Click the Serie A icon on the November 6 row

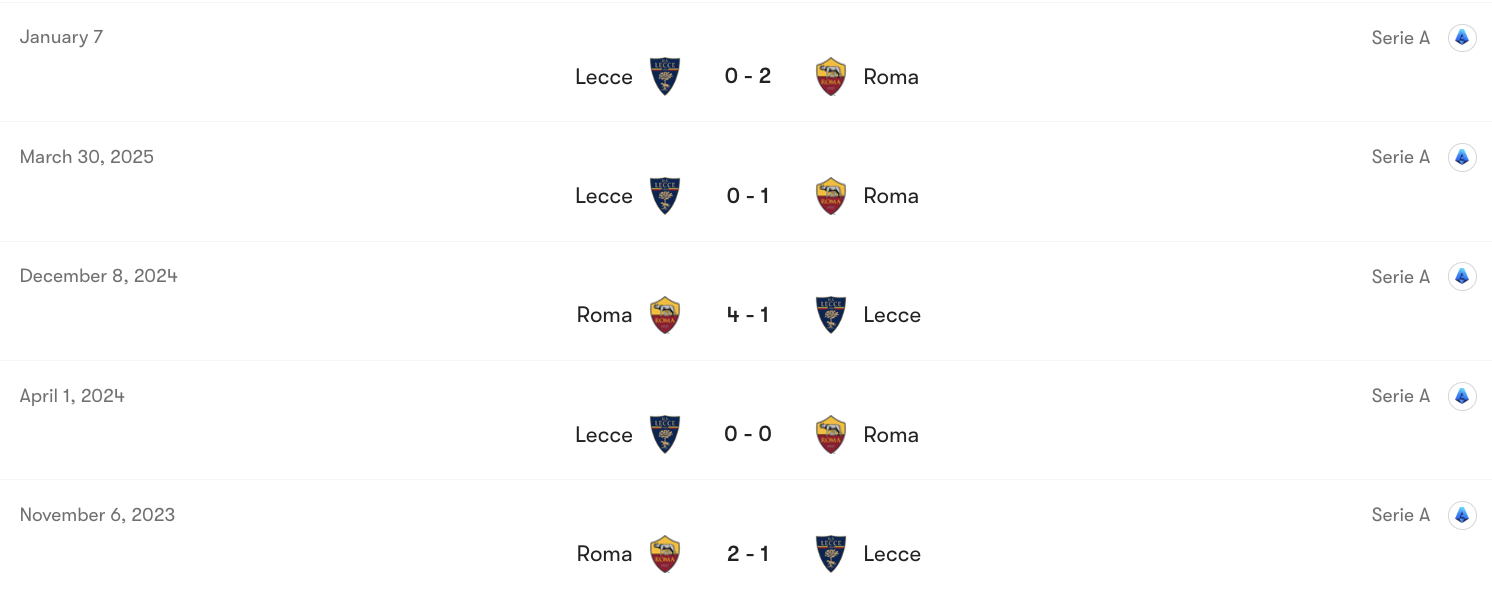(1462, 514)
